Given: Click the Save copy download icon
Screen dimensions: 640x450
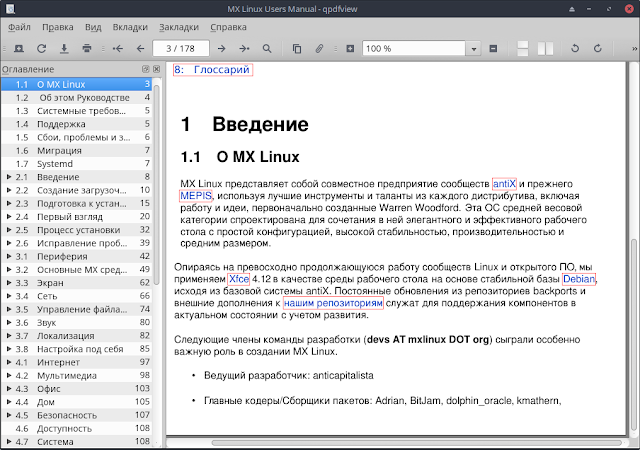Looking at the screenshot, I should tap(64, 49).
